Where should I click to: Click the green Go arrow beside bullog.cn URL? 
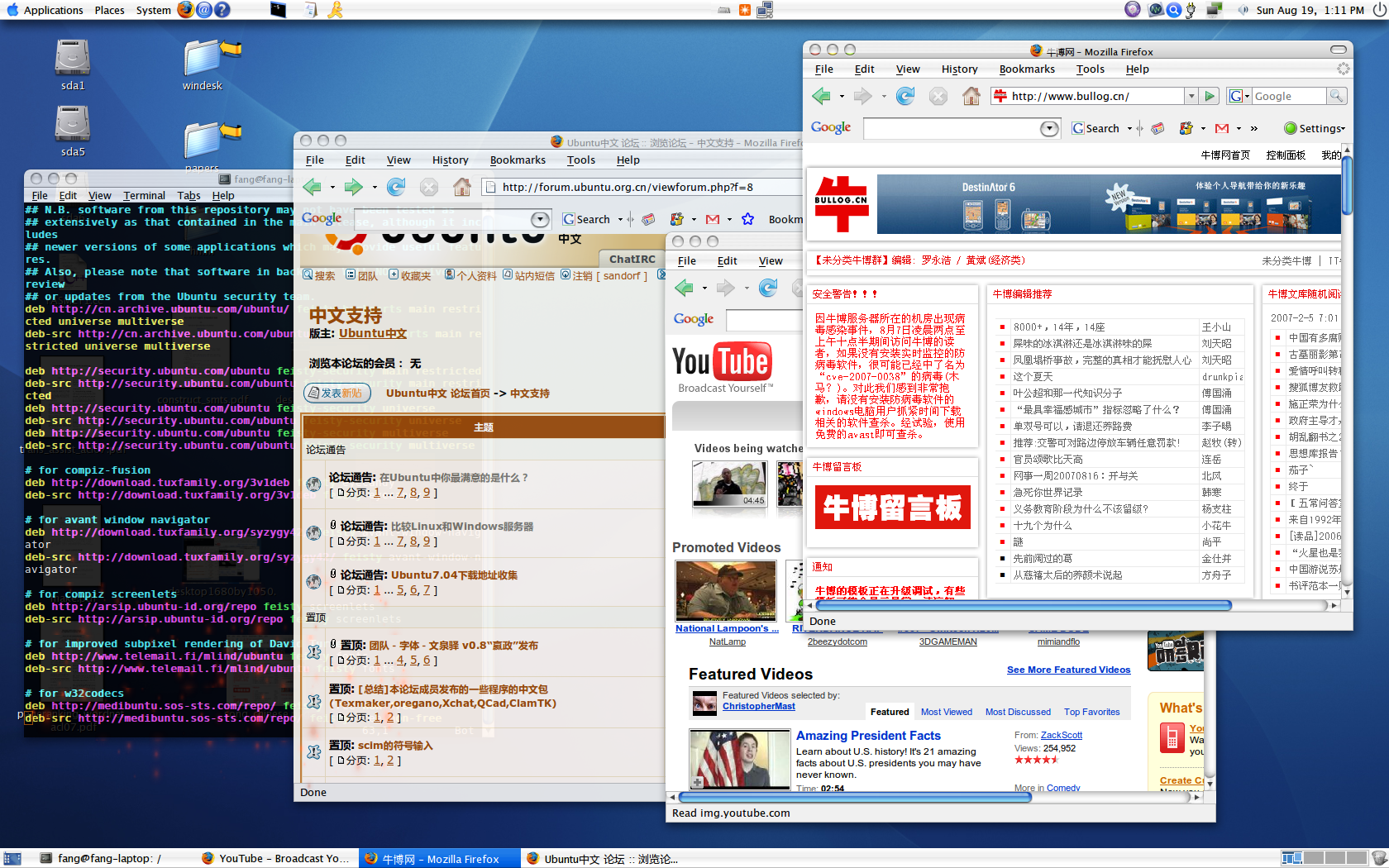click(x=1210, y=96)
